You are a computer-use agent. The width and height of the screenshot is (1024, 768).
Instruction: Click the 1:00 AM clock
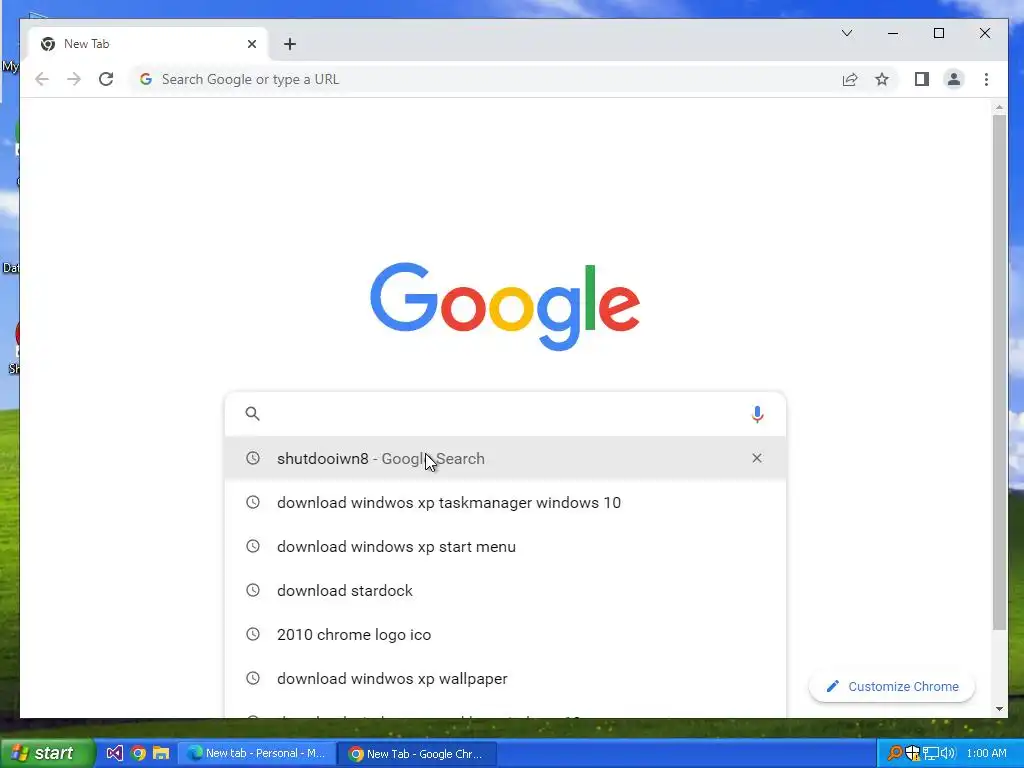coord(986,753)
